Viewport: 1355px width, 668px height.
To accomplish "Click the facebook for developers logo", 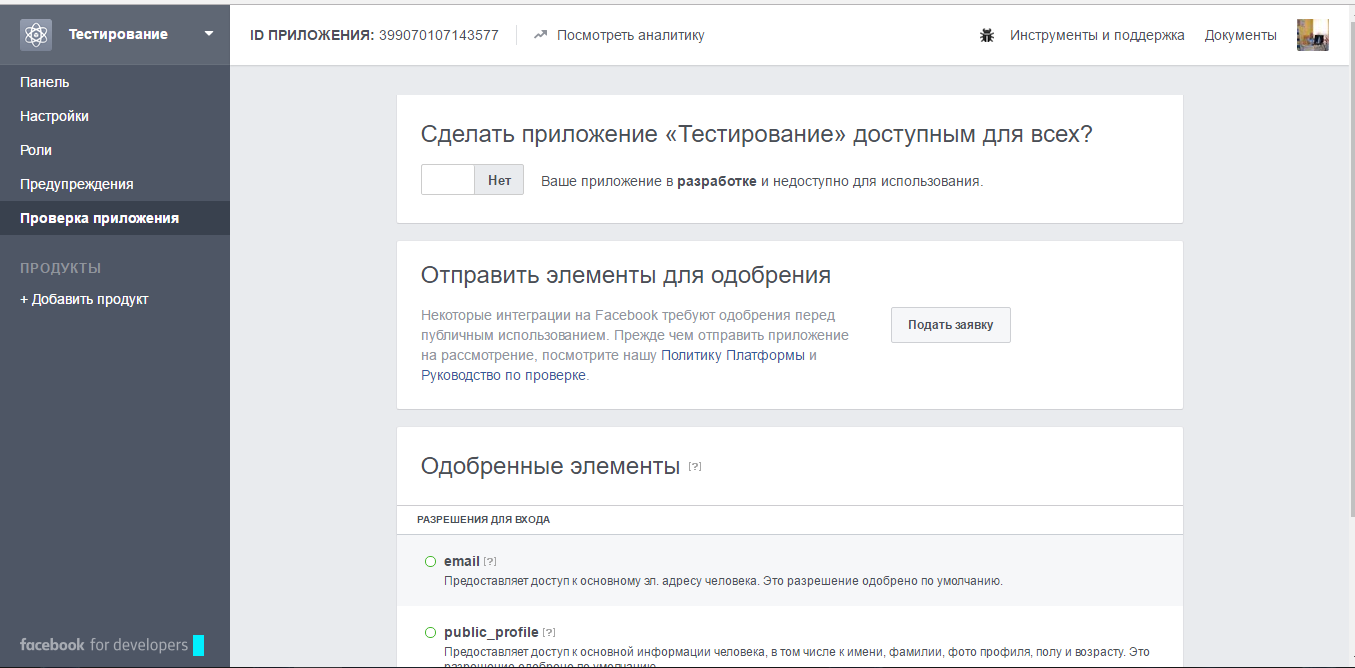I will (x=112, y=645).
